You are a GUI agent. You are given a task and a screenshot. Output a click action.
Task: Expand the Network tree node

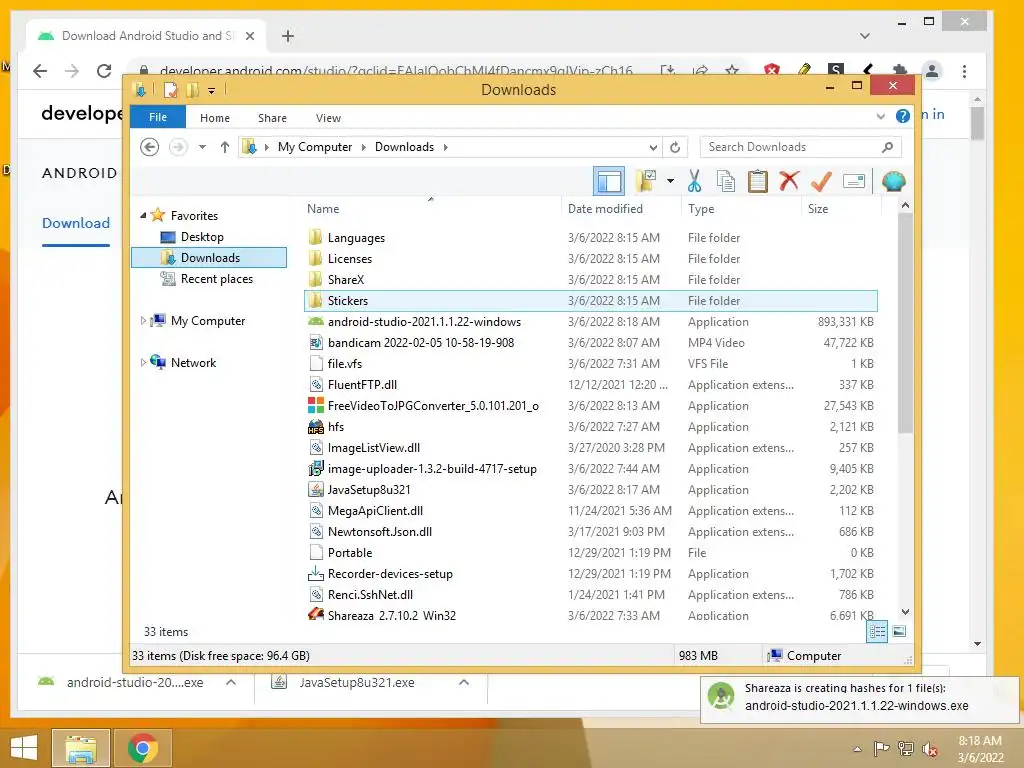point(143,362)
